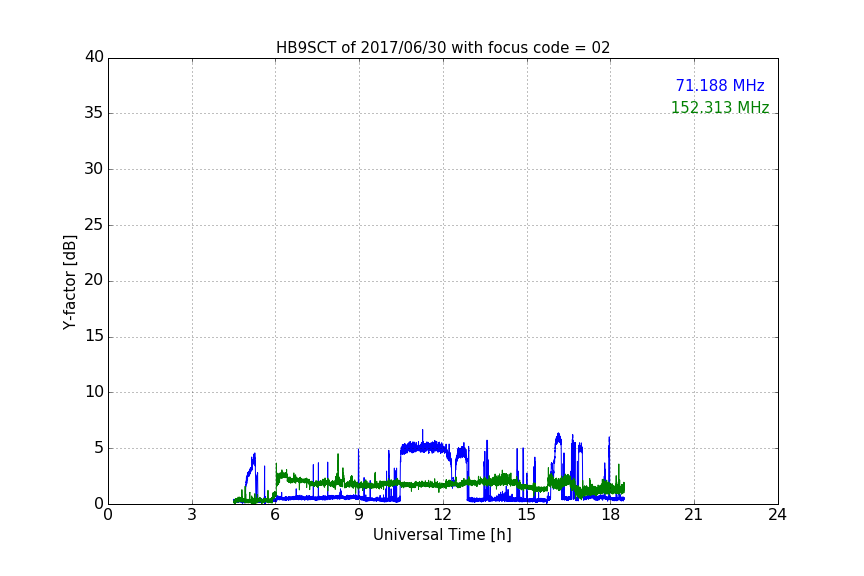The height and width of the screenshot is (576, 864).
Task: Click y-axis tick label 35
Action: (94, 113)
